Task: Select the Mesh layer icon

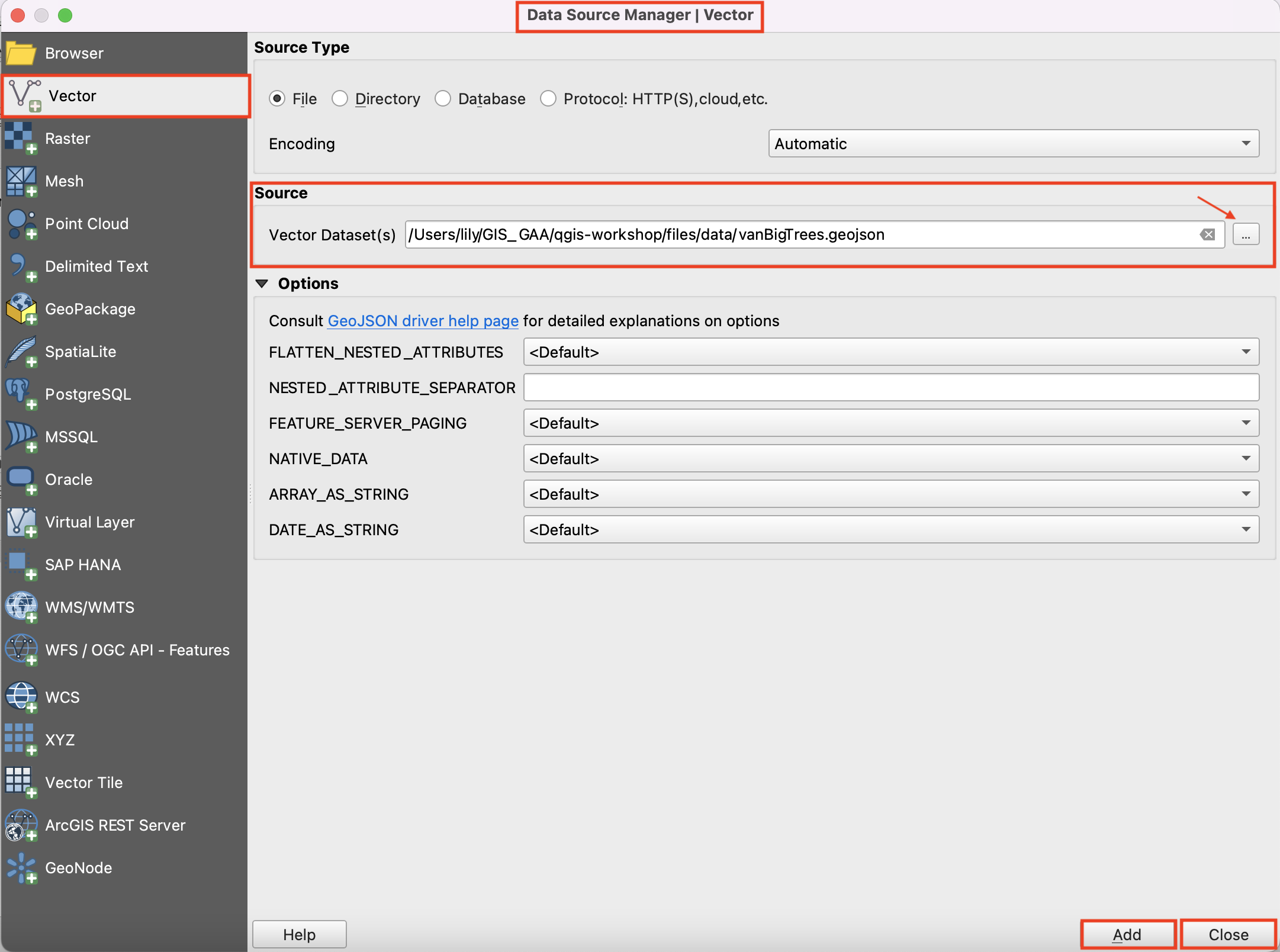Action: coord(20,180)
